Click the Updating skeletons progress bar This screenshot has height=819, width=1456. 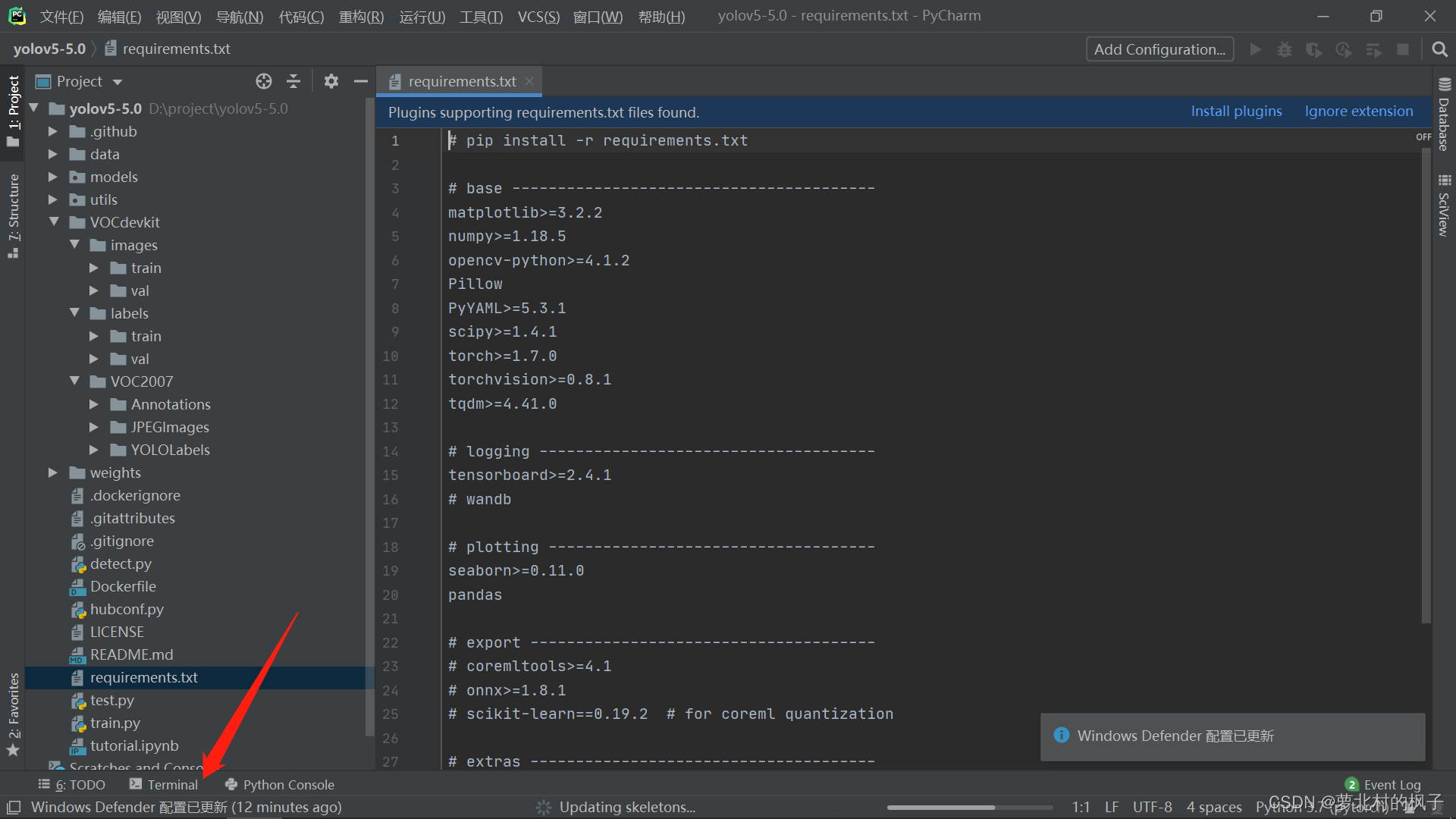[969, 808]
